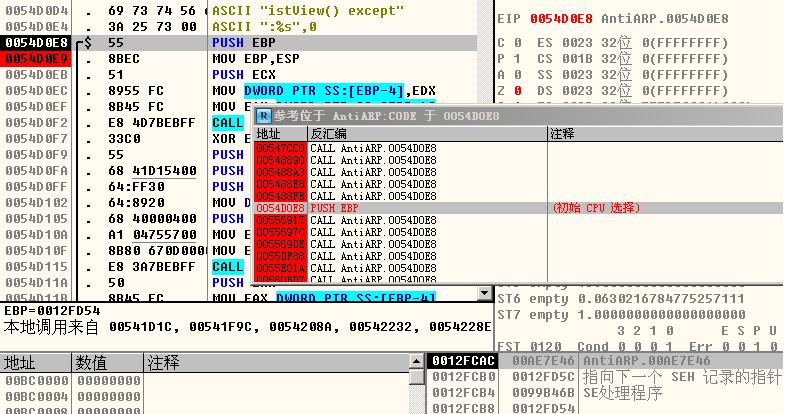Select disassembly address 0054D0E8
This screenshot has height=414, width=788.
[36, 43]
